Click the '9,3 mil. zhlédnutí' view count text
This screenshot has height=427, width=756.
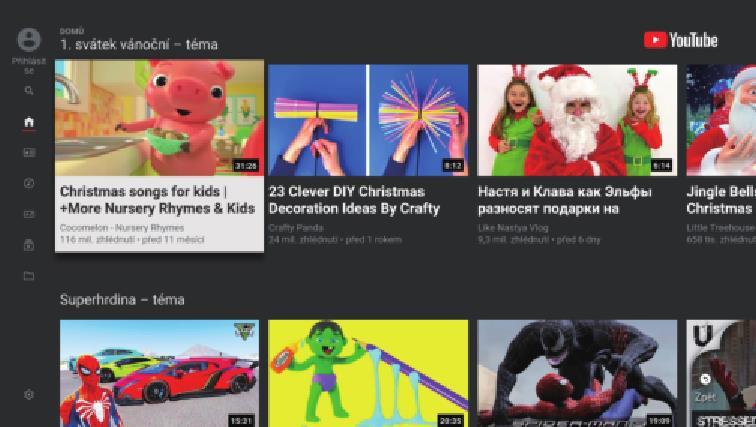click(513, 240)
